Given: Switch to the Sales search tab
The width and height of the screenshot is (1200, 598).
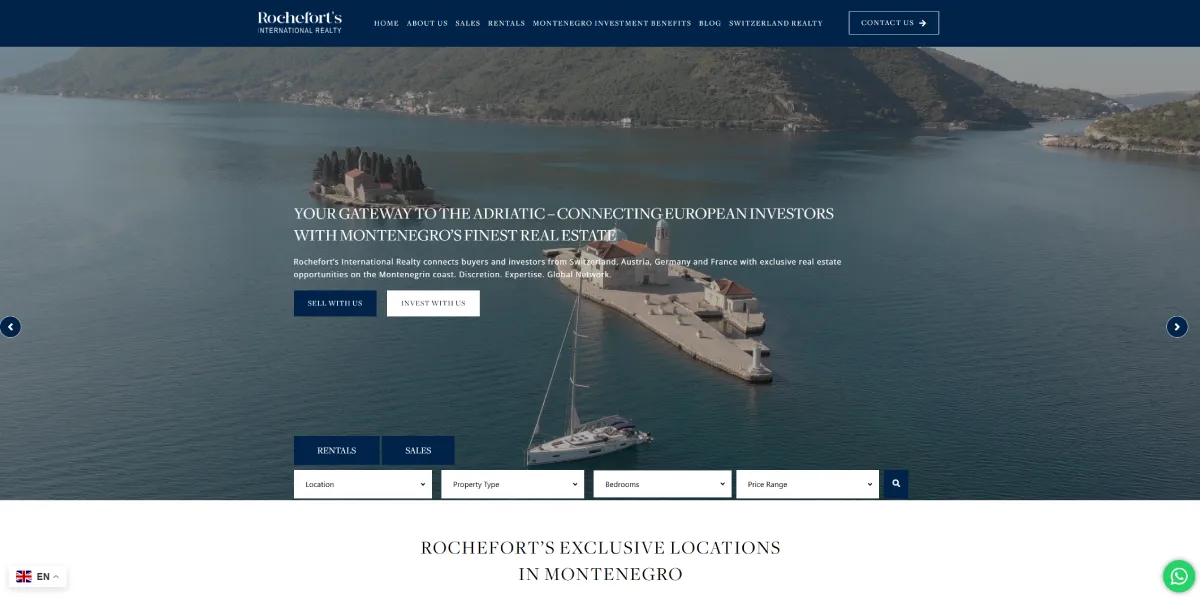Looking at the screenshot, I should tap(418, 451).
